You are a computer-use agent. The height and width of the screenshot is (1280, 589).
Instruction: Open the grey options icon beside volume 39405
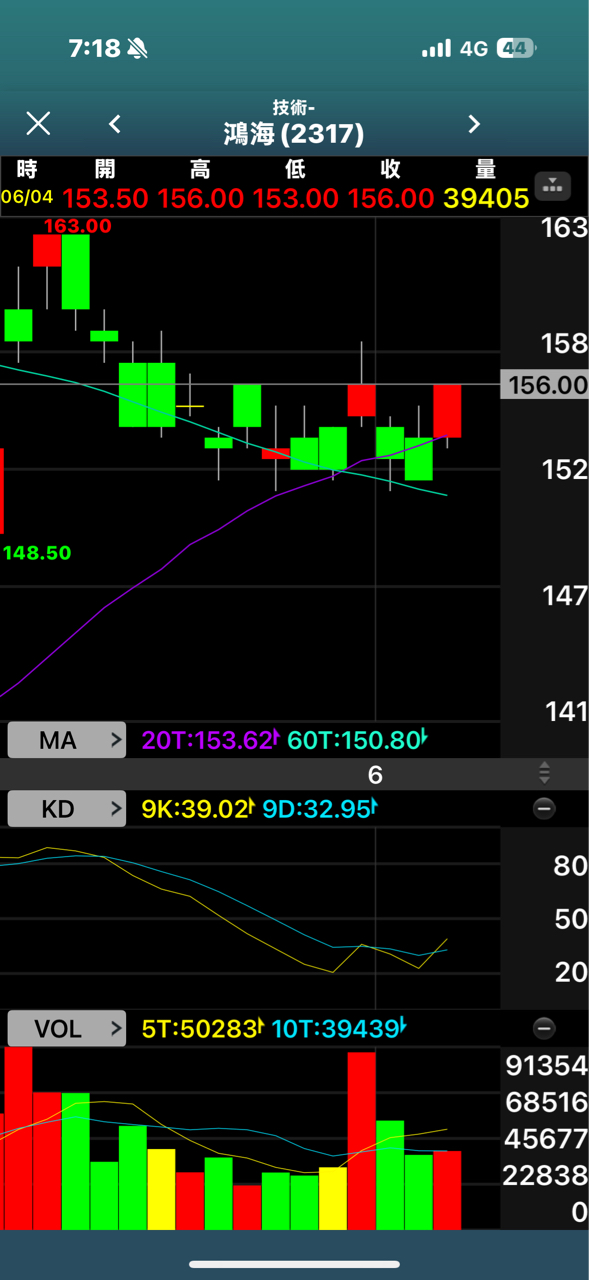pyautogui.click(x=553, y=185)
